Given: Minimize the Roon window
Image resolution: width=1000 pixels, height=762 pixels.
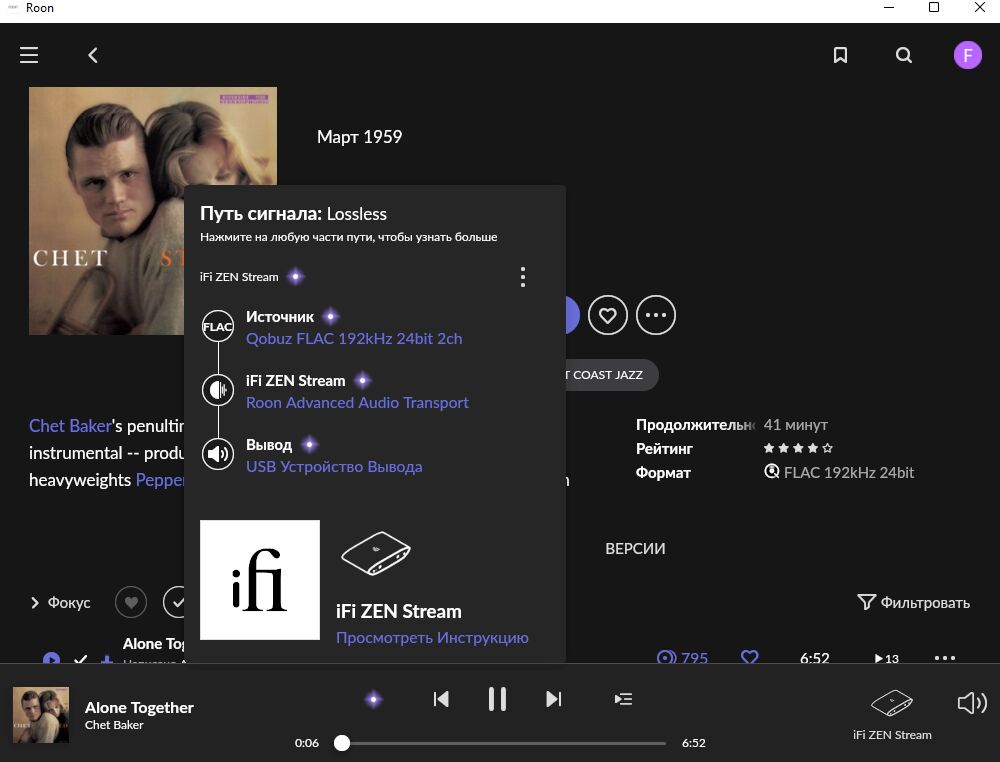Looking at the screenshot, I should pyautogui.click(x=889, y=8).
